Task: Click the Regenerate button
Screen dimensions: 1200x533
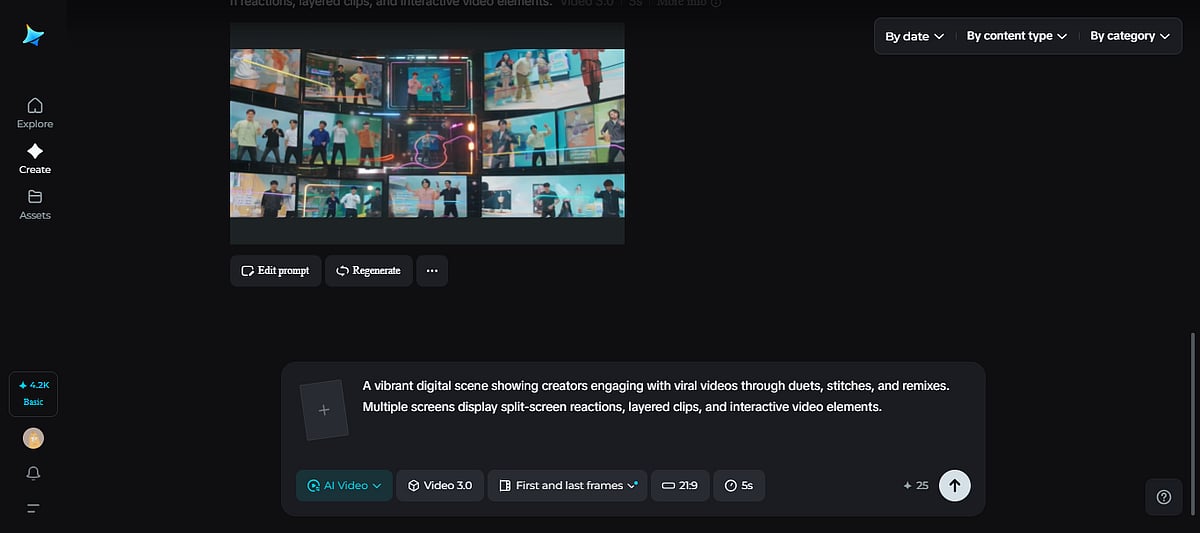Action: click(x=368, y=271)
